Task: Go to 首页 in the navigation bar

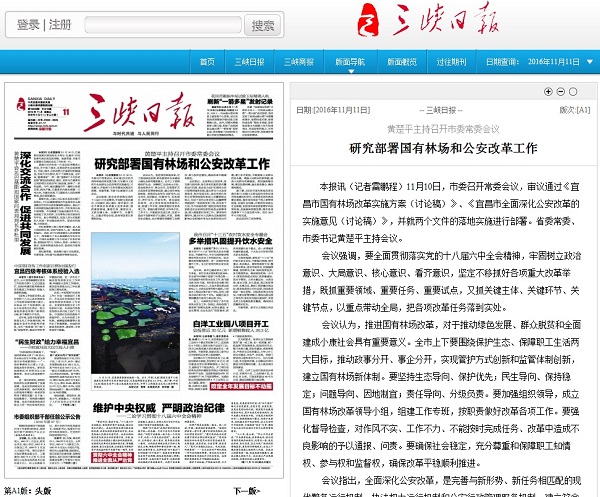Action: [207, 62]
